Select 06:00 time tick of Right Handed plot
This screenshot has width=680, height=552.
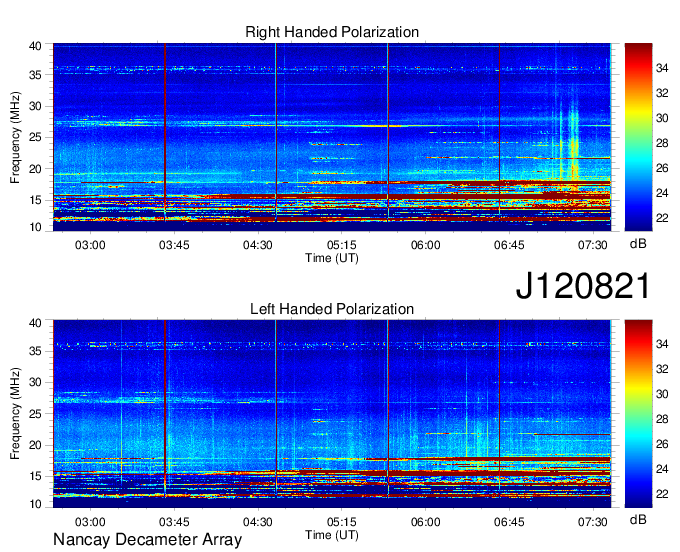tap(425, 245)
